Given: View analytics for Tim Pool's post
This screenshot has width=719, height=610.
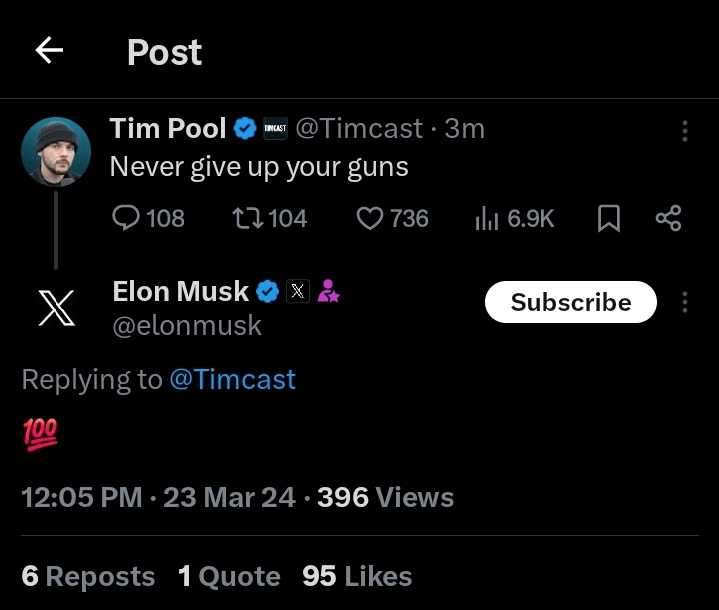Looking at the screenshot, I should (487, 218).
